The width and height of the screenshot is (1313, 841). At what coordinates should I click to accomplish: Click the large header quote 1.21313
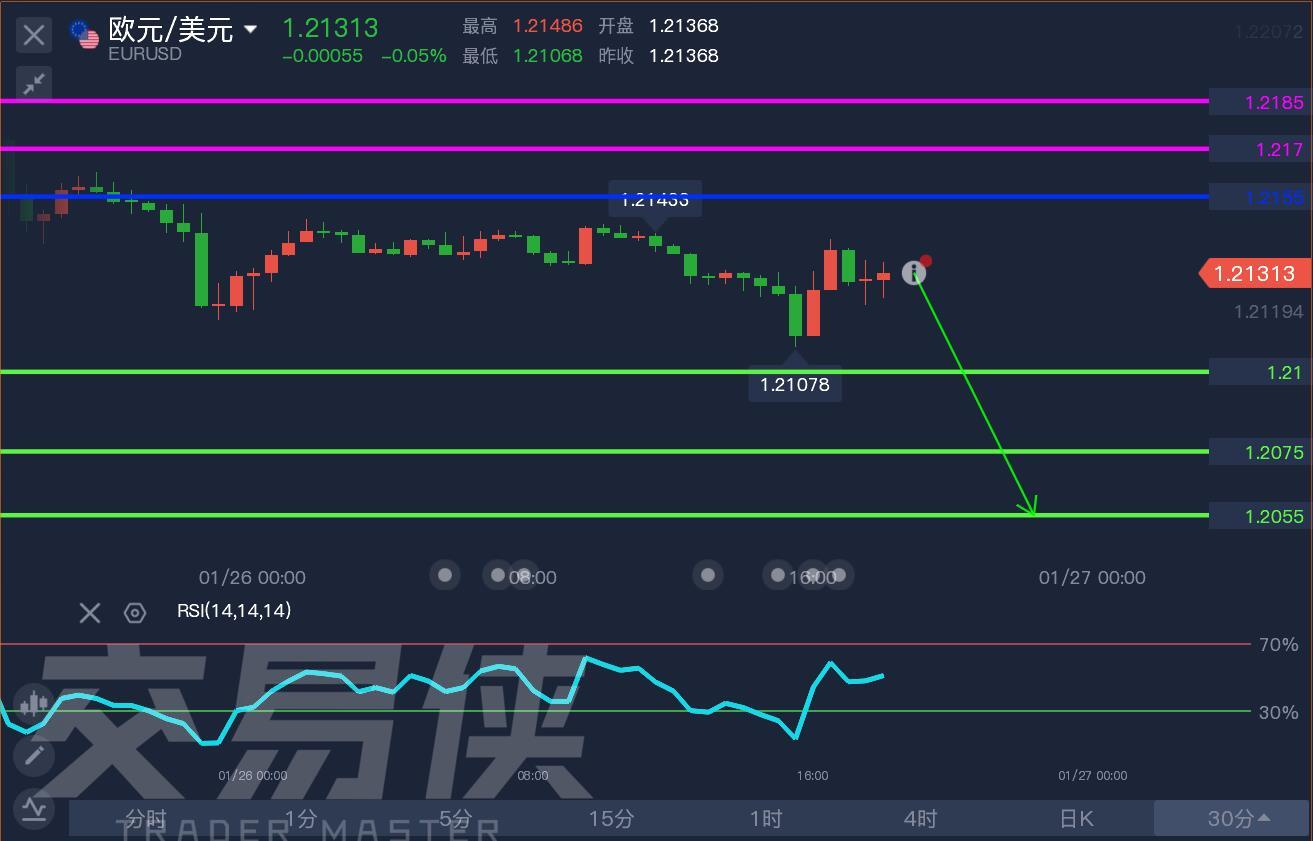[x=330, y=28]
